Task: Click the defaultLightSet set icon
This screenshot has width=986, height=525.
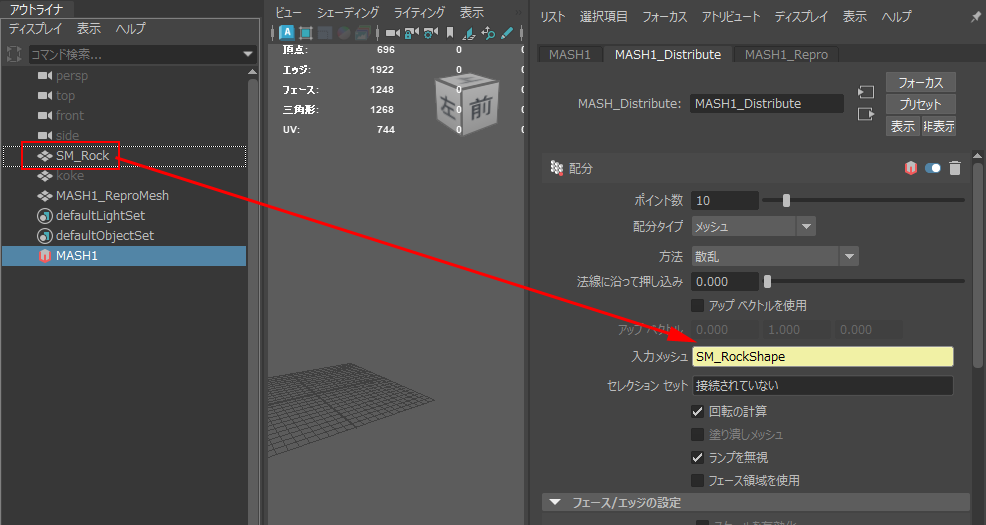Action: (x=44, y=216)
